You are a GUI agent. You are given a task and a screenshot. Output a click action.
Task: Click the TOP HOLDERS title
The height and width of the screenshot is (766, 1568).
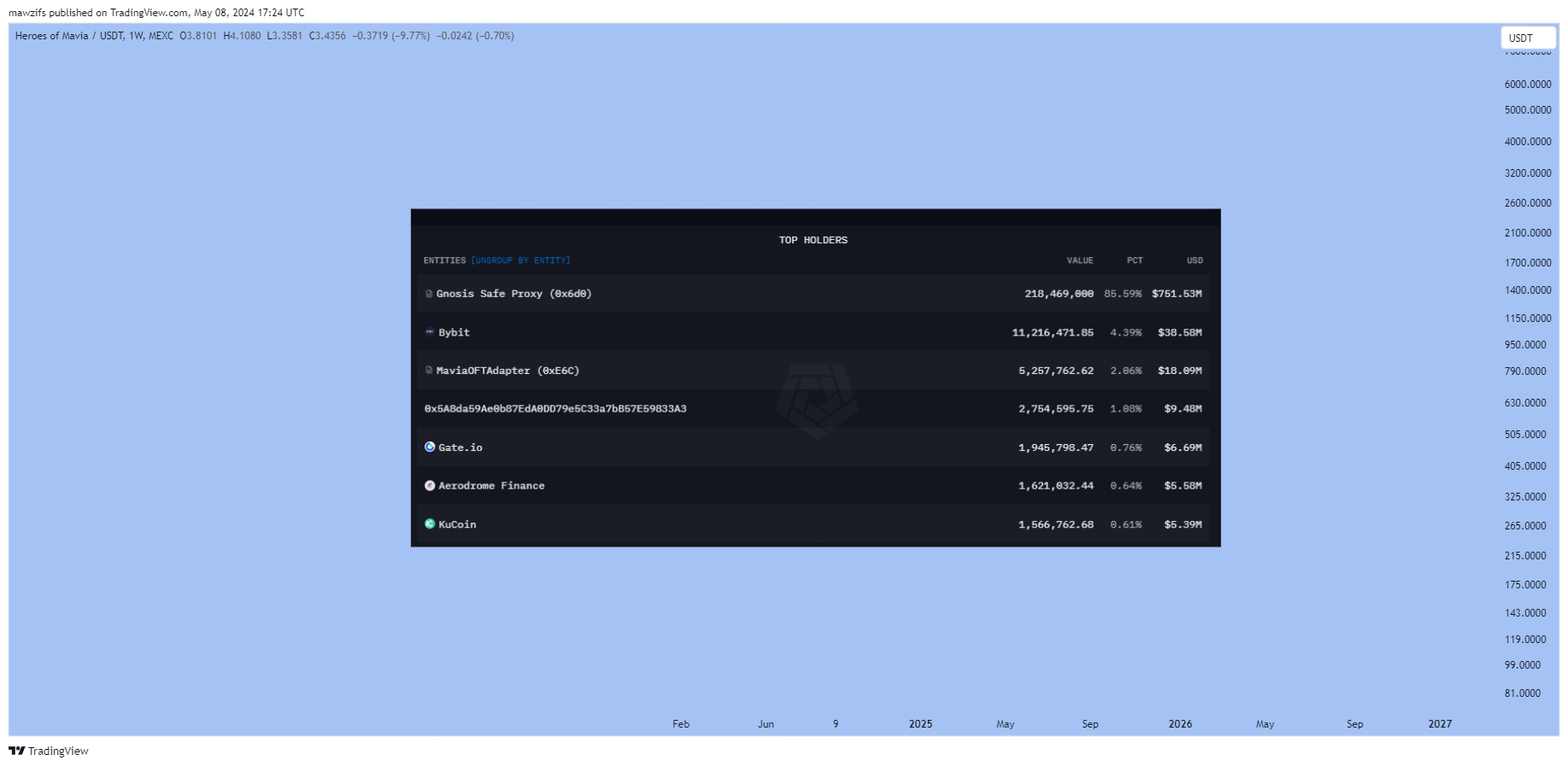click(x=813, y=240)
